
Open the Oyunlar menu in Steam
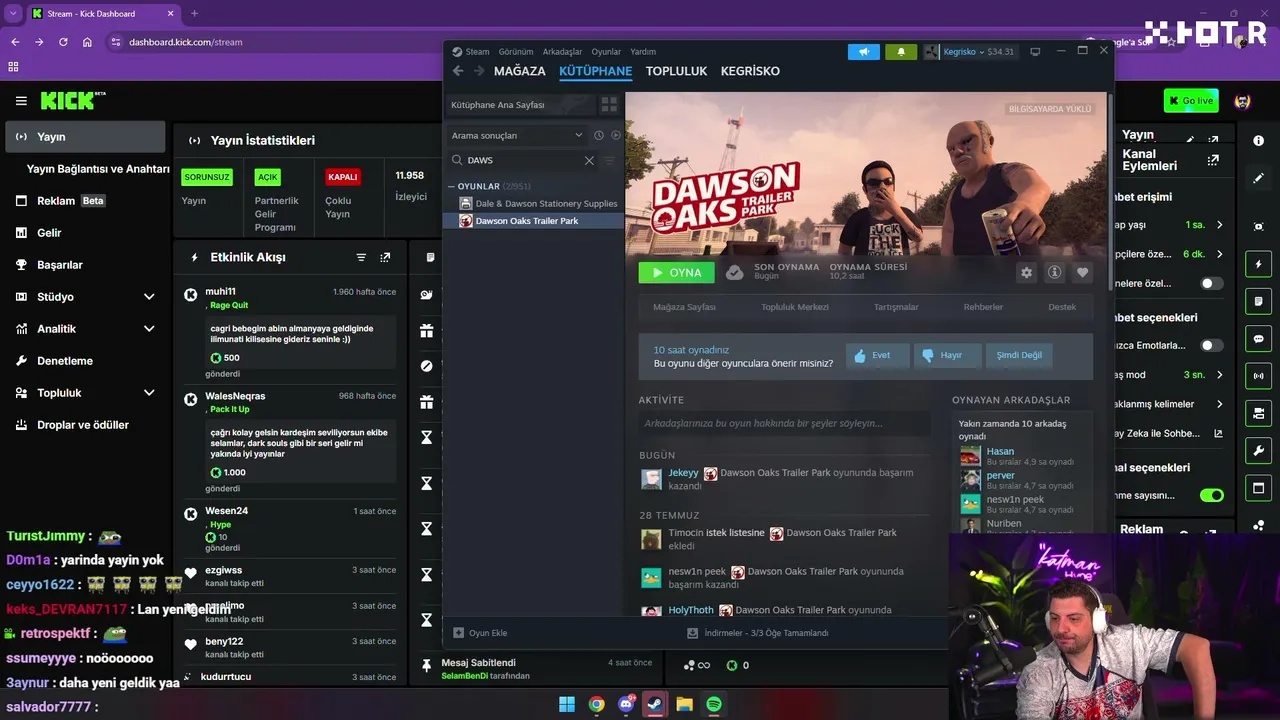point(606,52)
